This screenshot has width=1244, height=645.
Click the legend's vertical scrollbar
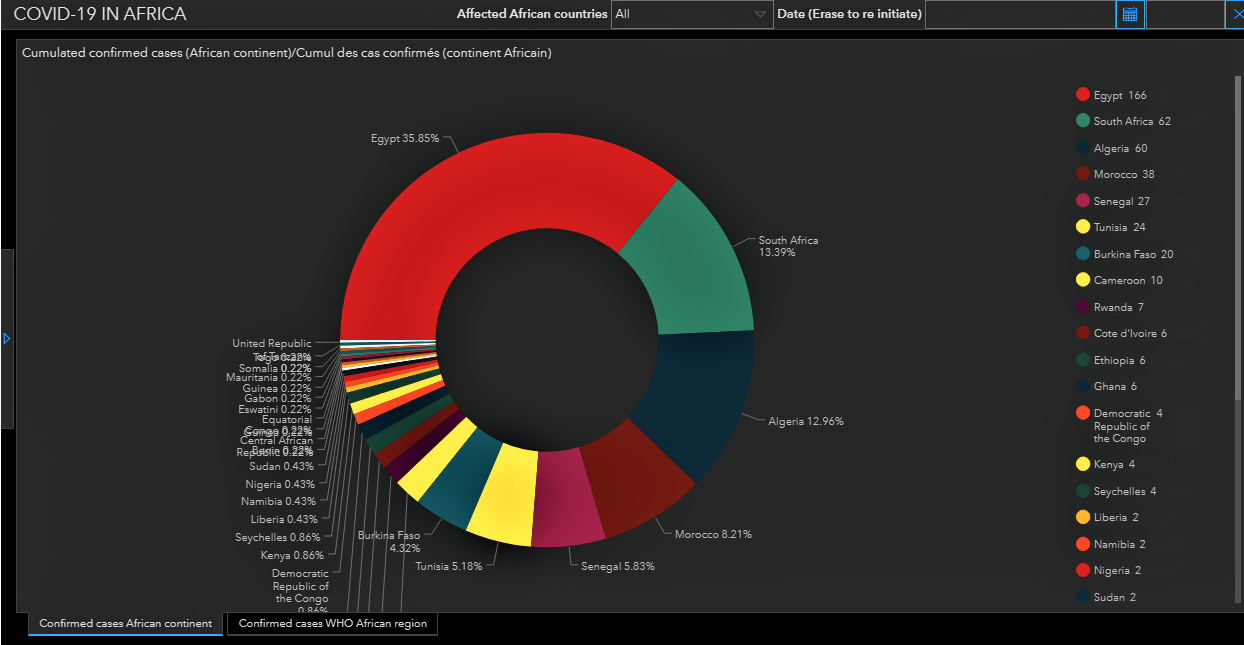[1237, 238]
